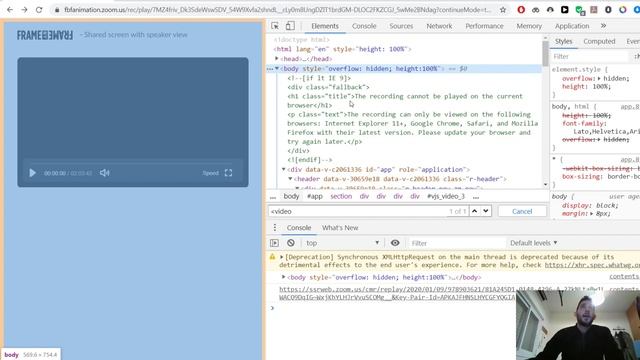Click #vjs_video_3 in the breadcrumb

pyautogui.click(x=446, y=196)
